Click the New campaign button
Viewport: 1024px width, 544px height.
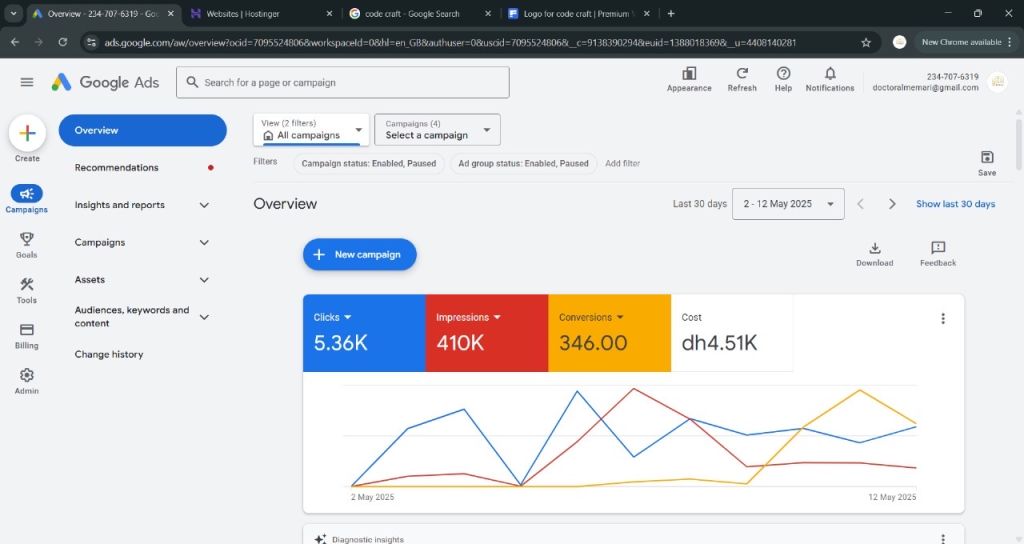point(360,255)
